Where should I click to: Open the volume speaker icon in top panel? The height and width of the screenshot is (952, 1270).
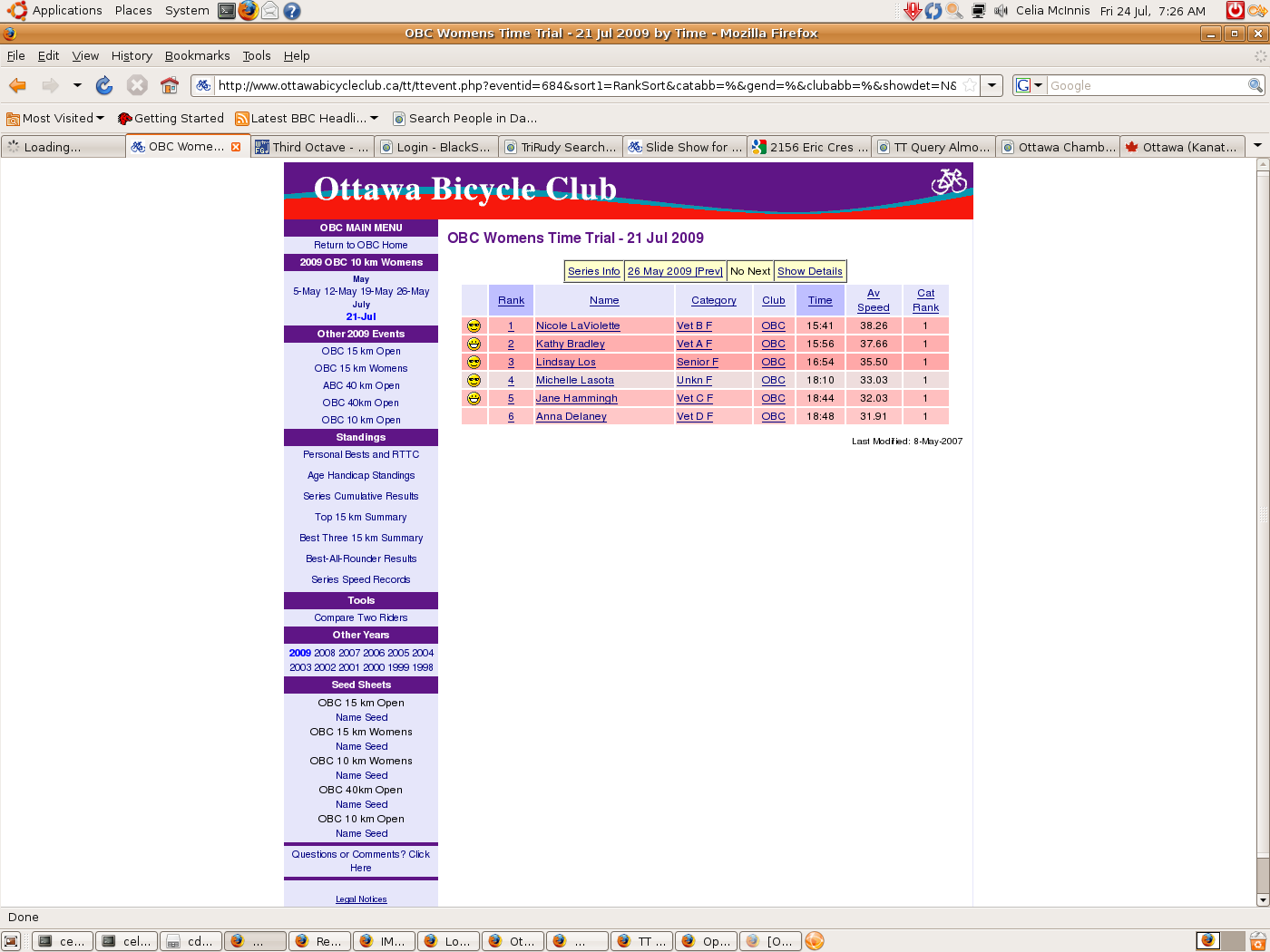[1001, 11]
